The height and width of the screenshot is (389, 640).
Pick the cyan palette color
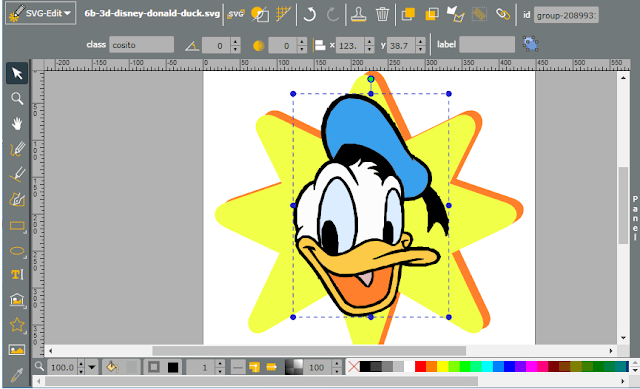click(487, 367)
